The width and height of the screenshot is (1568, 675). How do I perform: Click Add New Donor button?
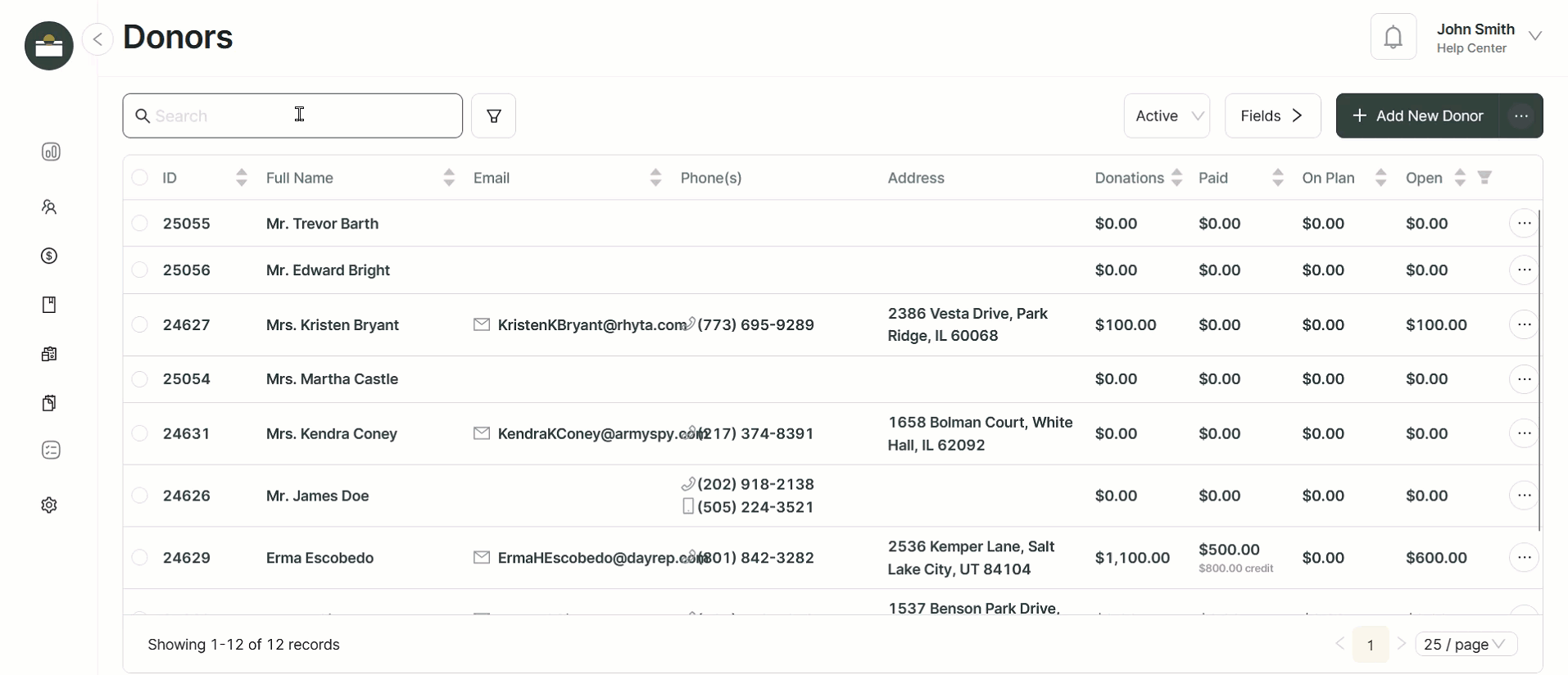(x=1418, y=116)
